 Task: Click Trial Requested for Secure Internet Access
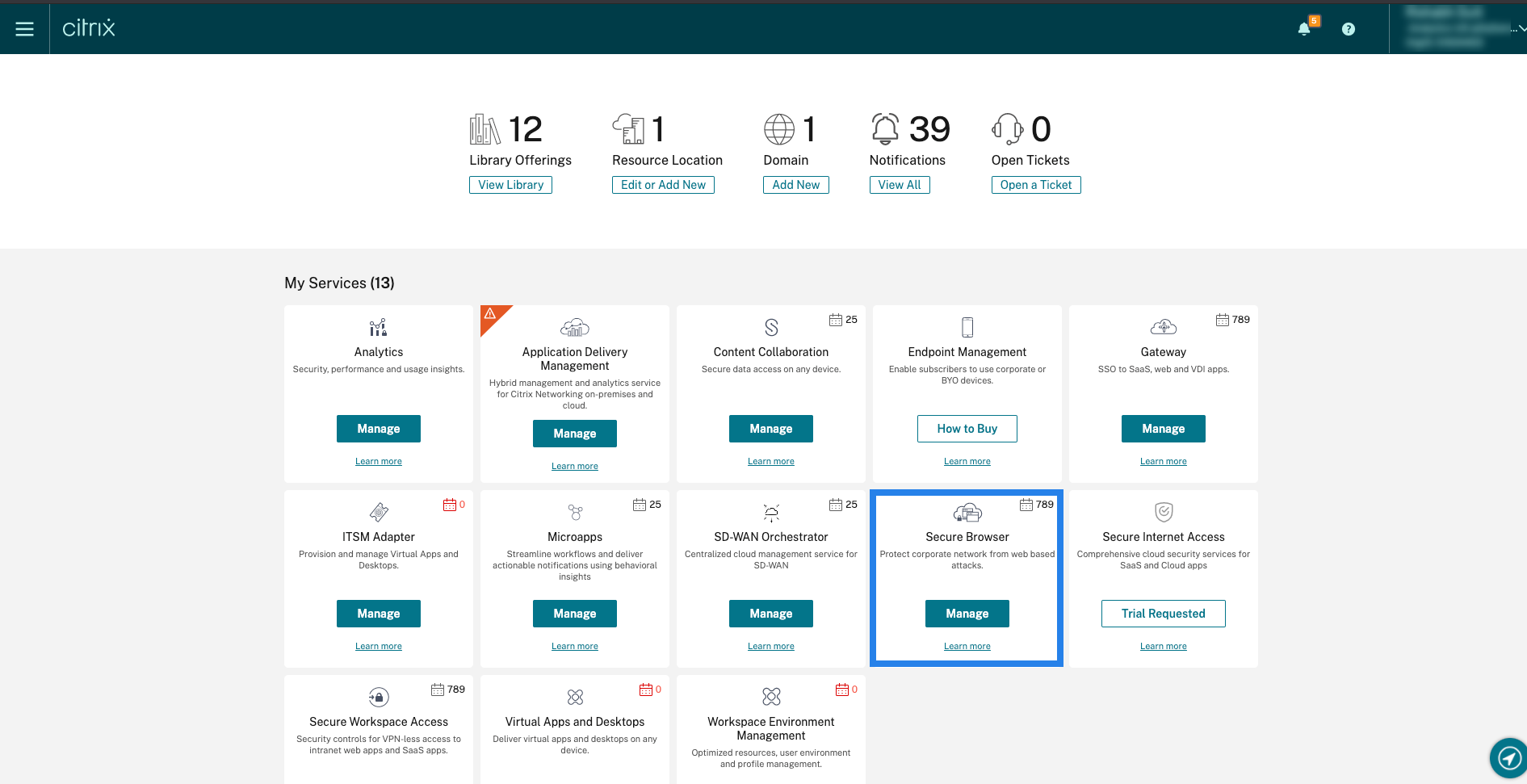[1164, 614]
